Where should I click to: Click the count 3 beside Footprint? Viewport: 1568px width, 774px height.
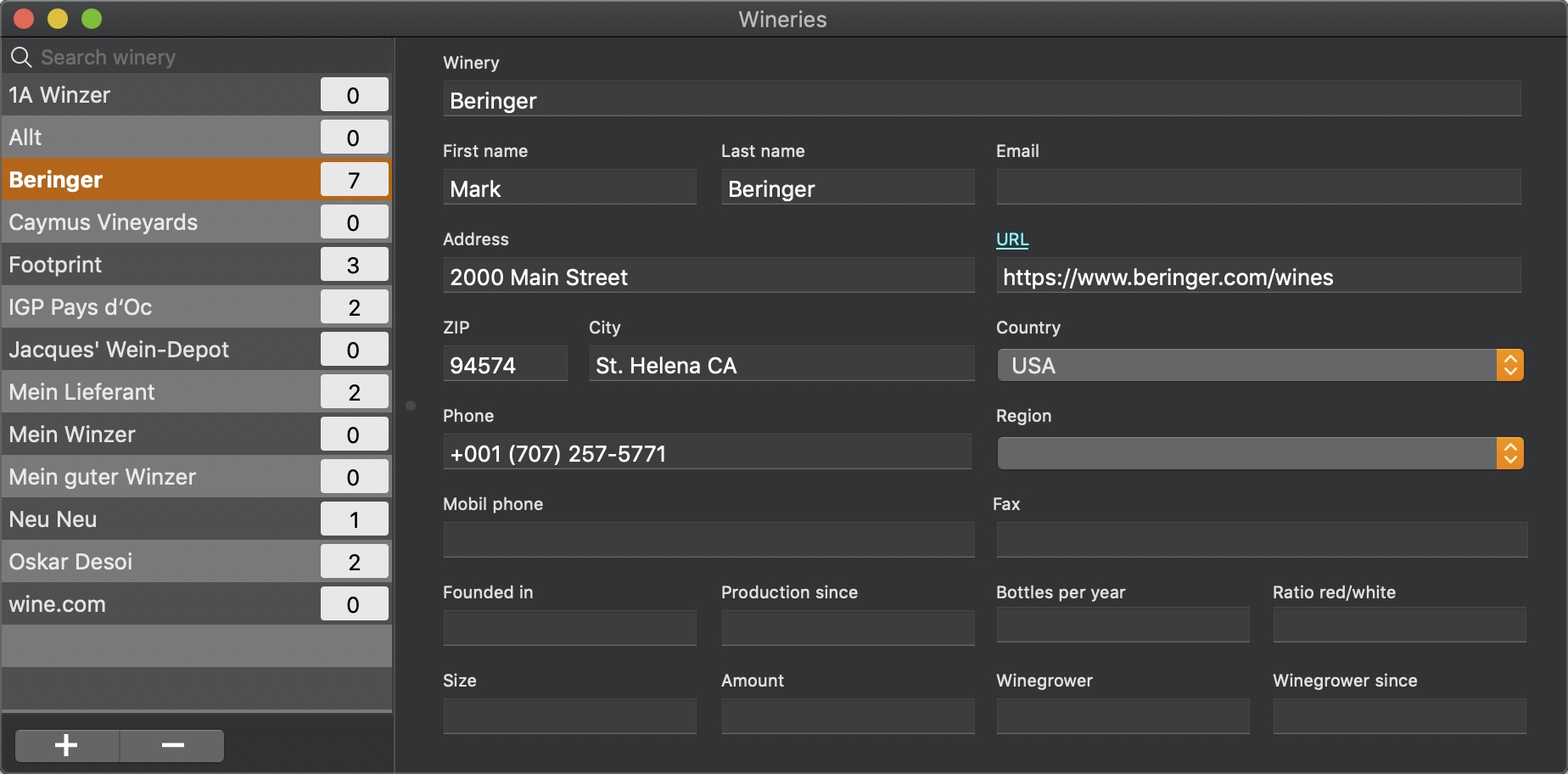click(355, 264)
